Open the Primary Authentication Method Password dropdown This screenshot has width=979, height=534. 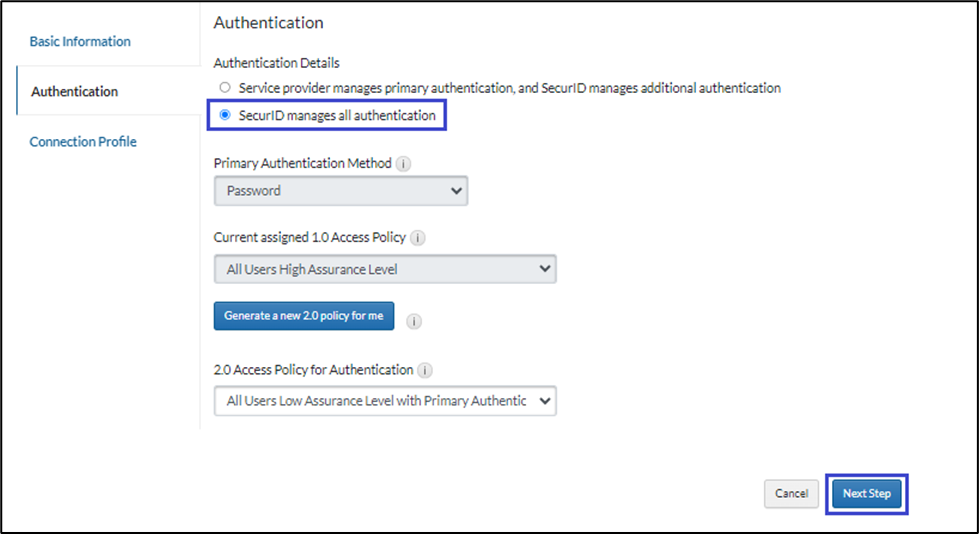point(341,190)
